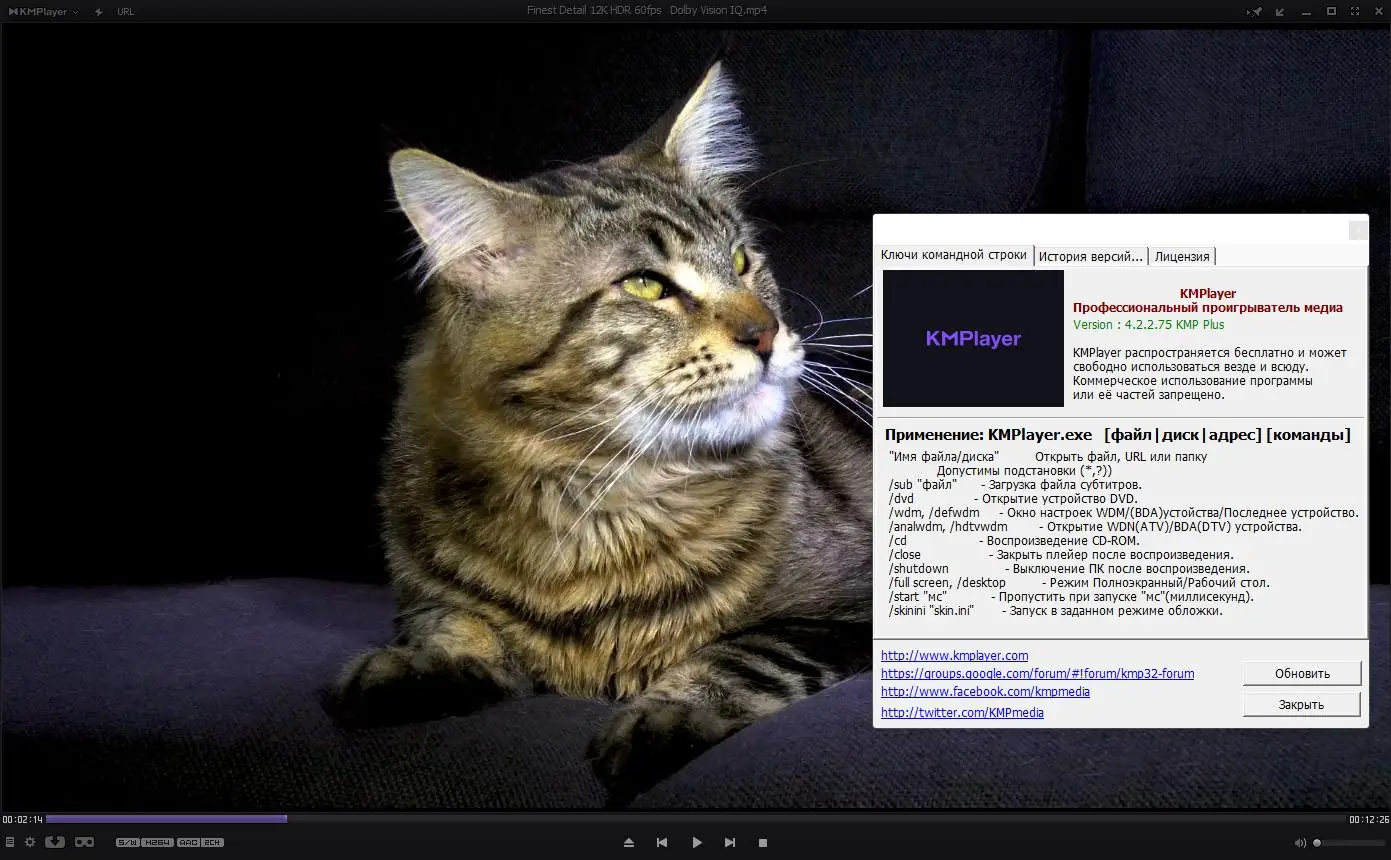Select the "Ключи командной строки" tab
This screenshot has width=1391, height=860.
[954, 255]
